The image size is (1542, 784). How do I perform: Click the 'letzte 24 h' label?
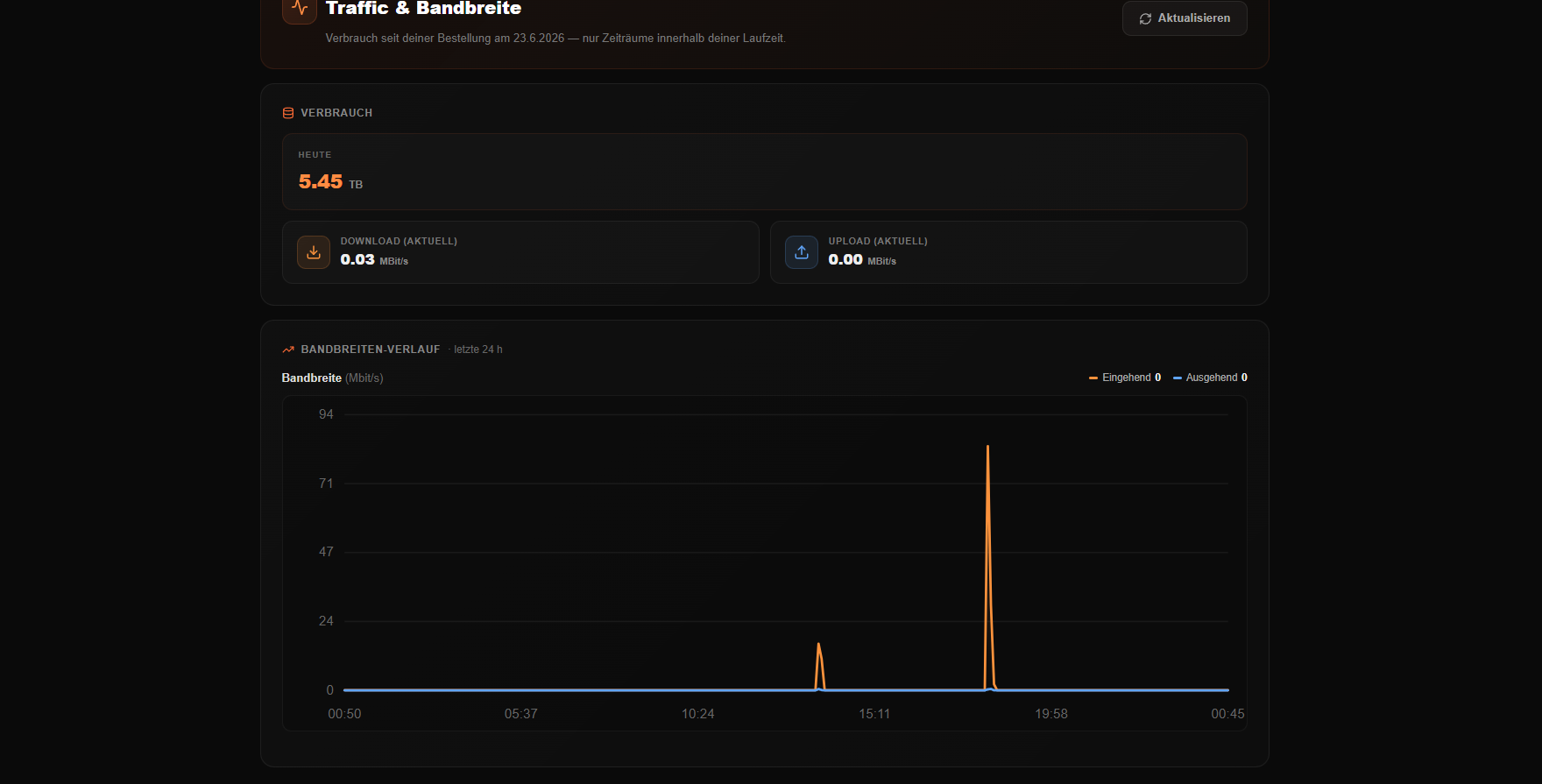(478, 350)
